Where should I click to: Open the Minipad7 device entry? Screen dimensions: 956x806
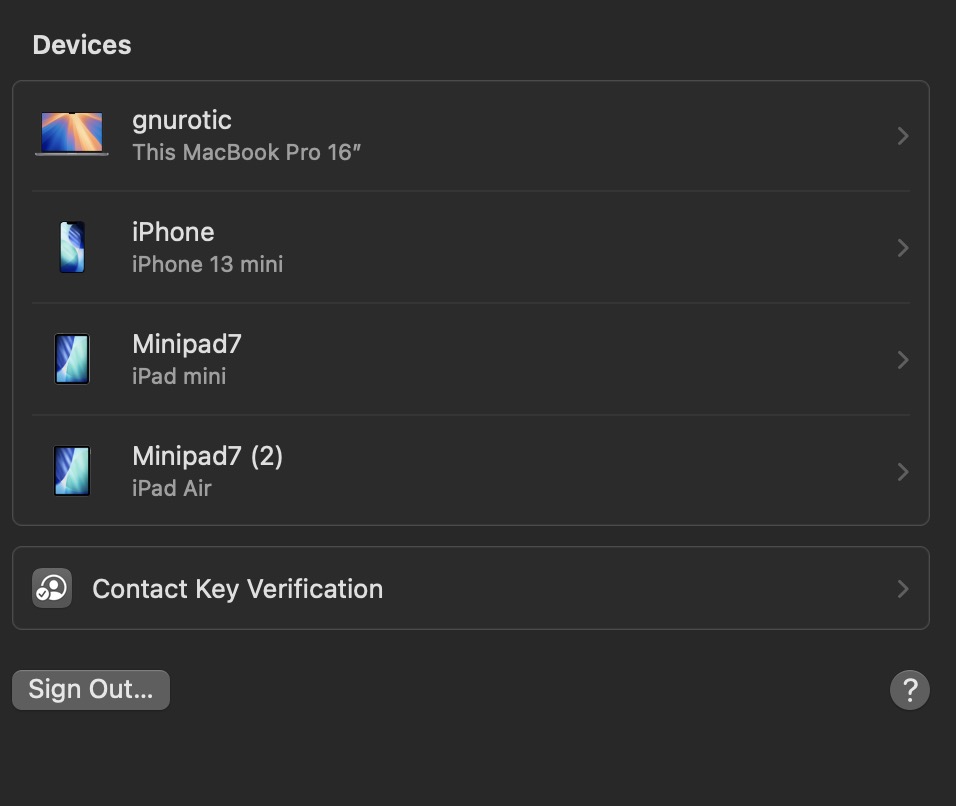pos(187,344)
